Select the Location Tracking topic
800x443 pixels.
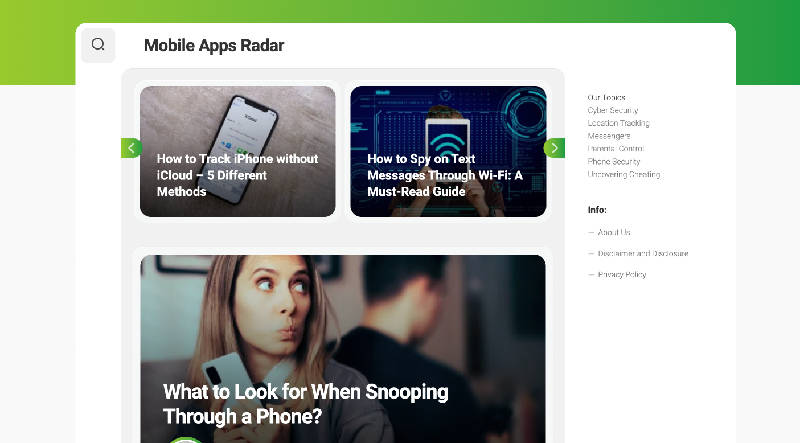[x=618, y=123]
